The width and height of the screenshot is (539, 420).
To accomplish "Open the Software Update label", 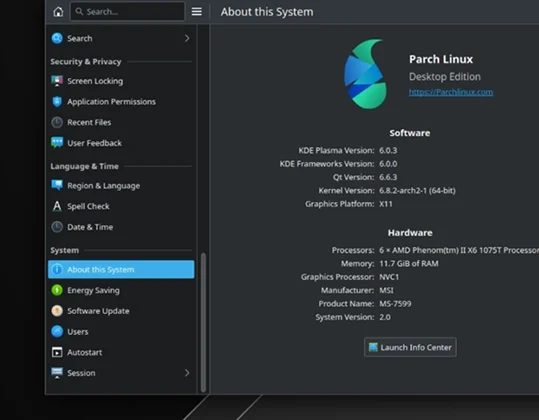I will (x=98, y=311).
